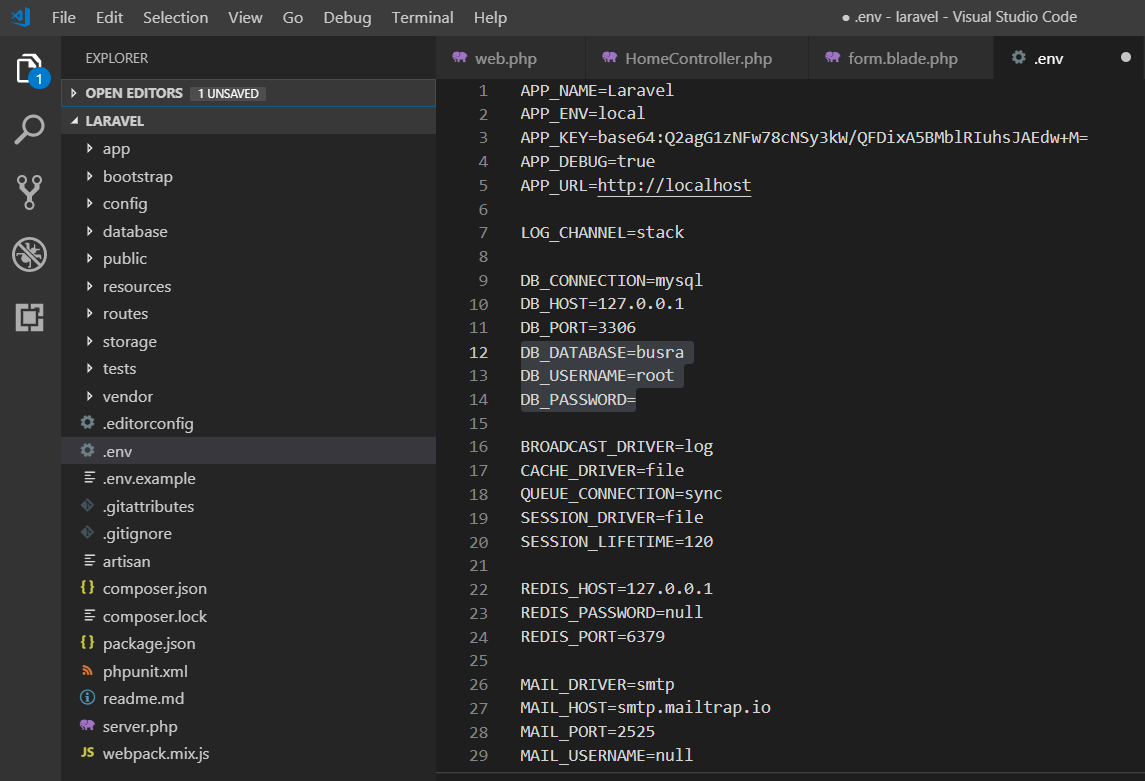The width and height of the screenshot is (1145, 781).
Task: Open the Debug view icon
Action: 29,254
